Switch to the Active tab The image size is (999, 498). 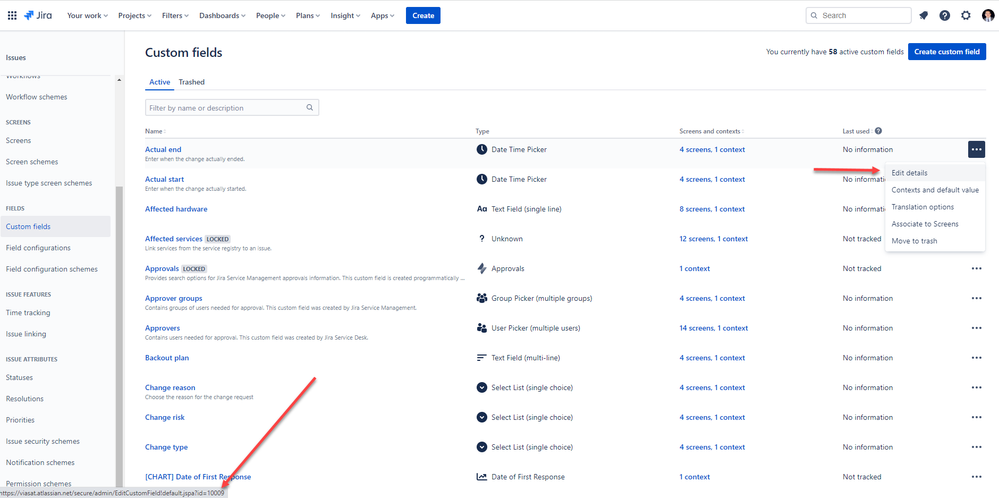[x=159, y=82]
